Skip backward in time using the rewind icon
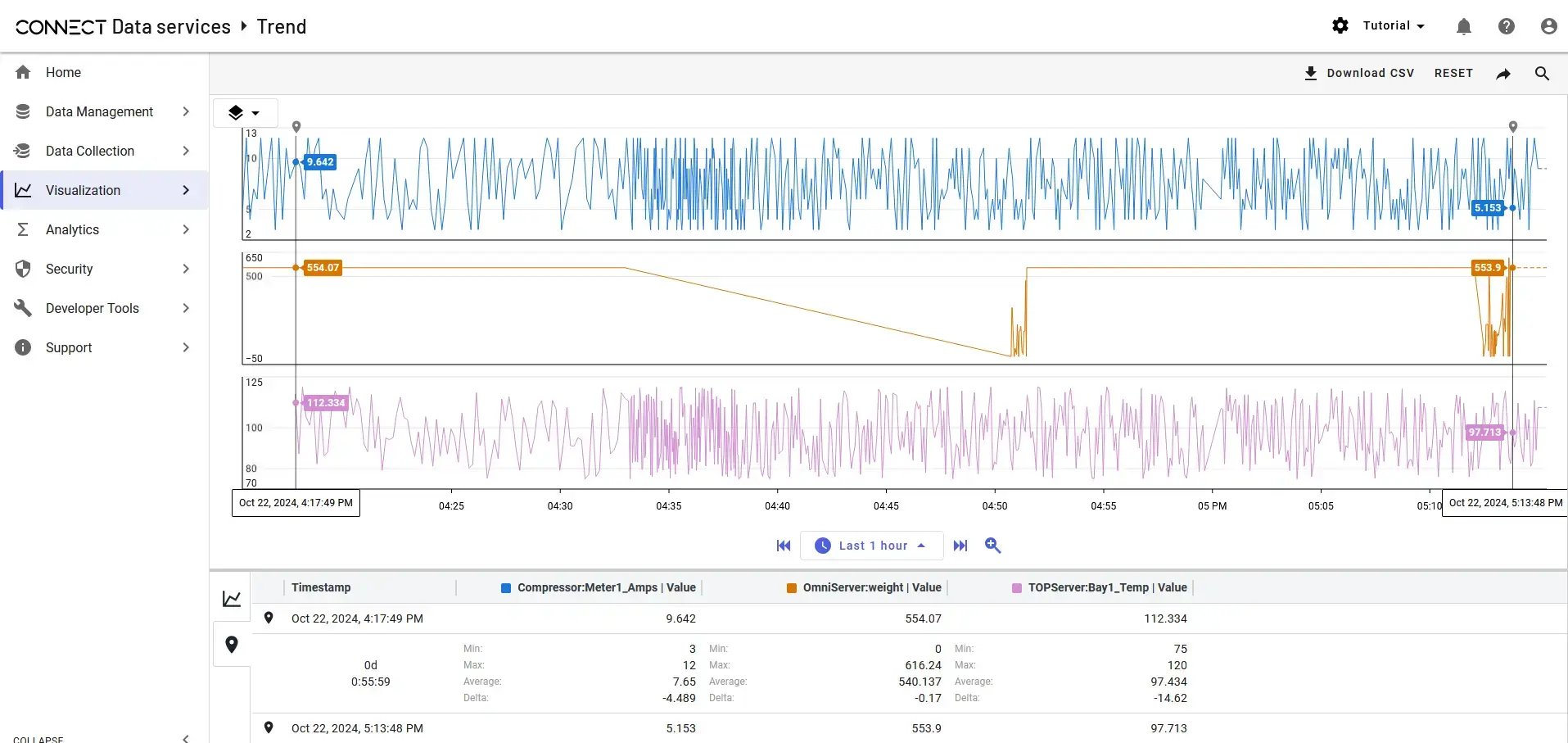Viewport: 1568px width, 743px height. click(783, 545)
